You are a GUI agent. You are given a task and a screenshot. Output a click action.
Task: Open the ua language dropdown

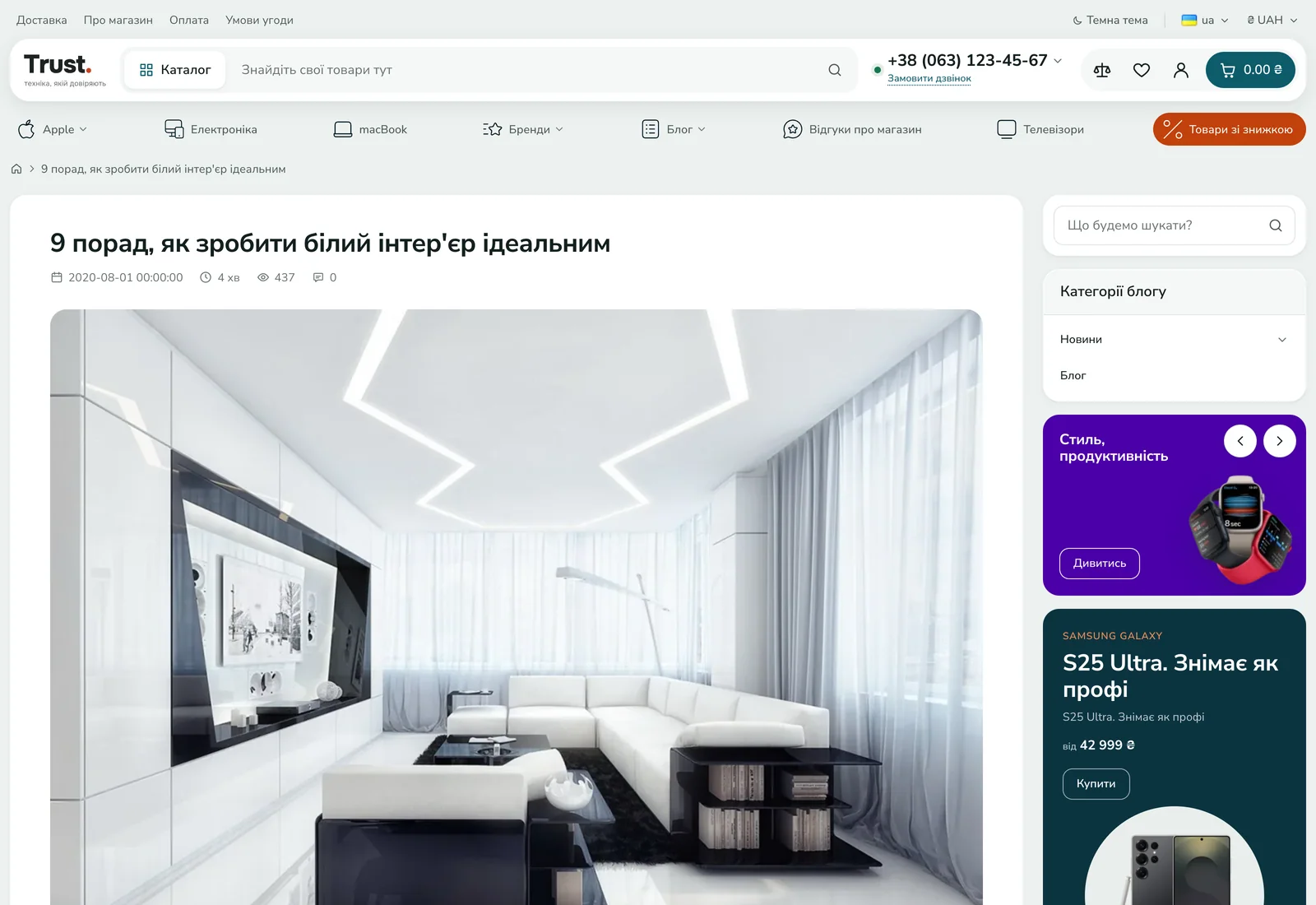pos(1205,20)
